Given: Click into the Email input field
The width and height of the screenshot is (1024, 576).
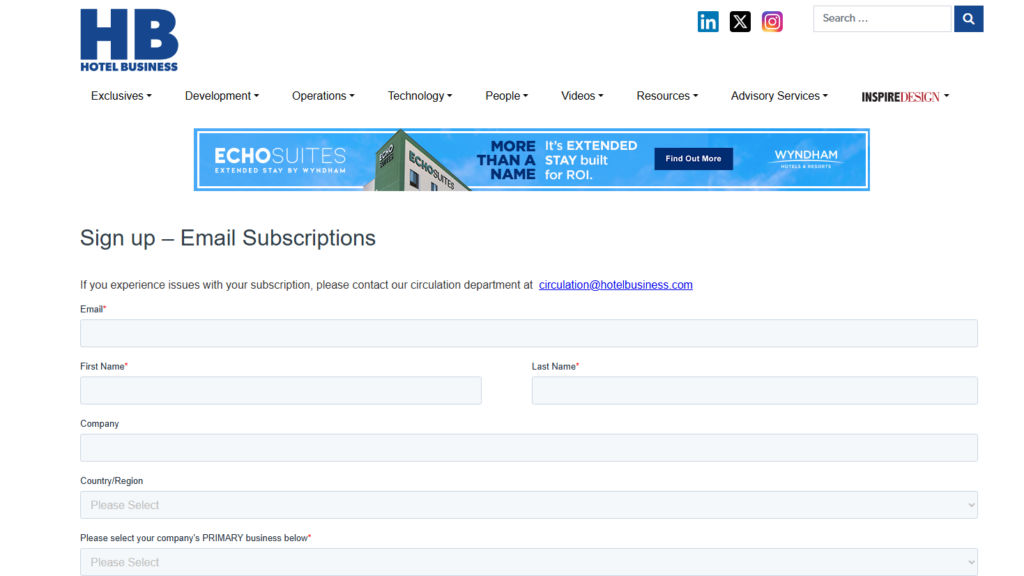Looking at the screenshot, I should (529, 333).
